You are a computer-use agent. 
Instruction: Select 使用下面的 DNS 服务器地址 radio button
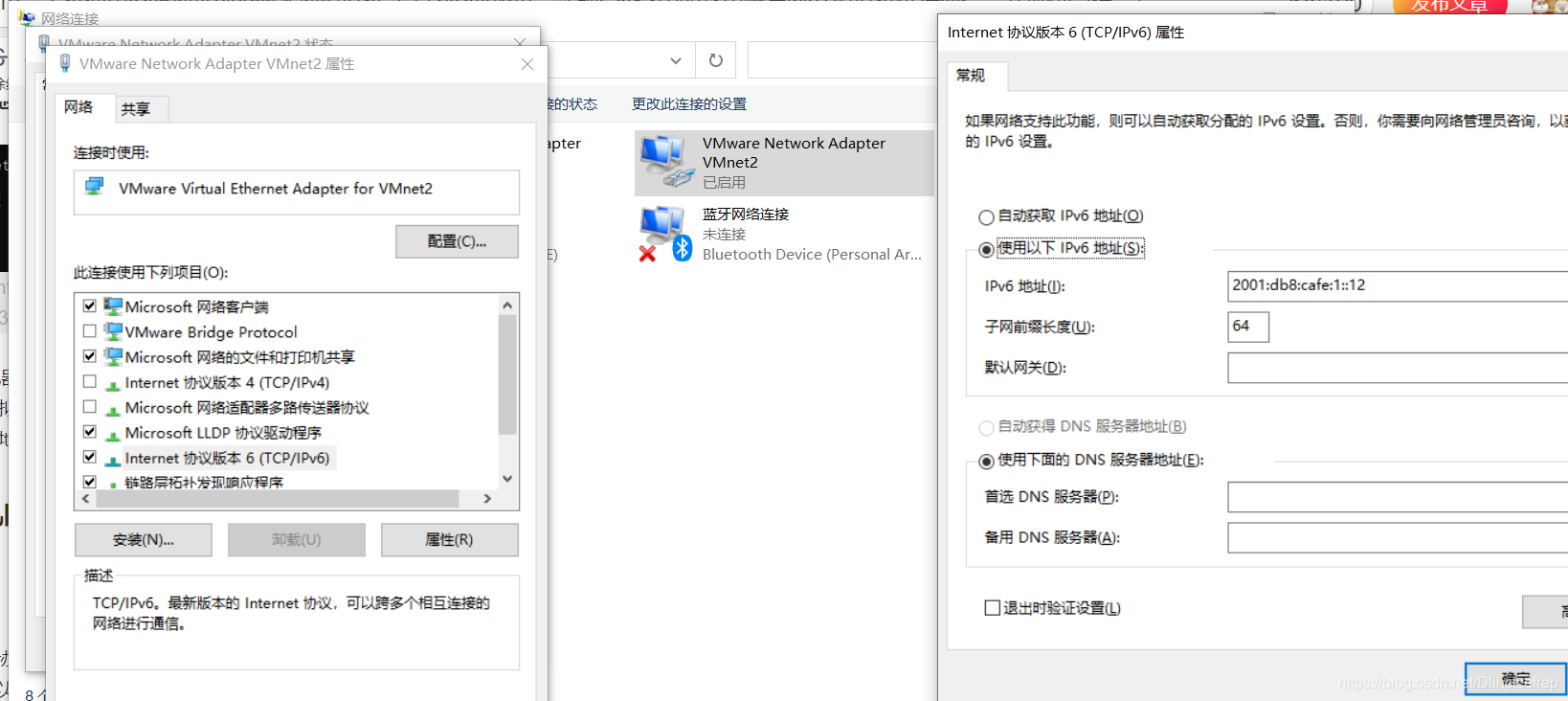(986, 462)
